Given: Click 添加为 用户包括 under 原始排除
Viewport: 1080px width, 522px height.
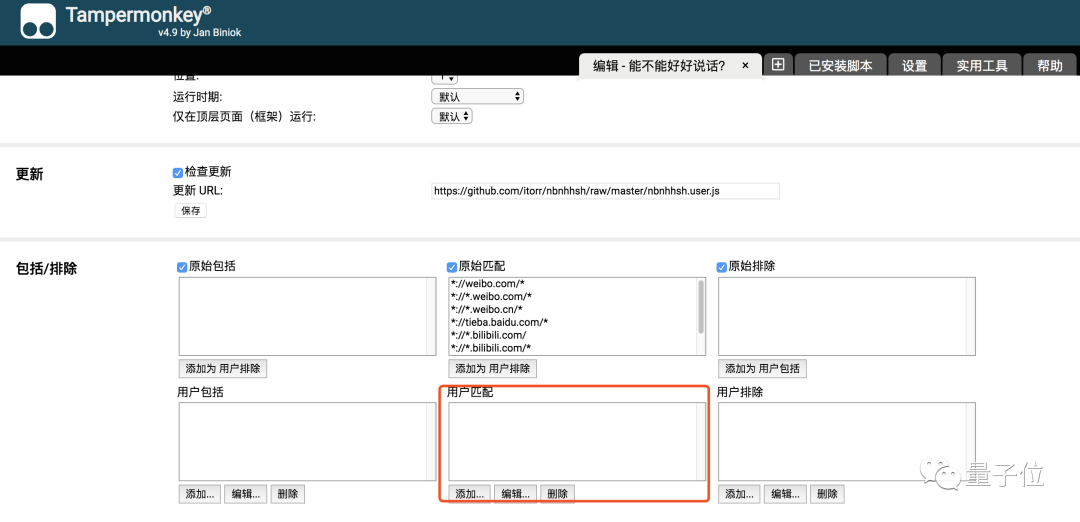Looking at the screenshot, I should (762, 368).
